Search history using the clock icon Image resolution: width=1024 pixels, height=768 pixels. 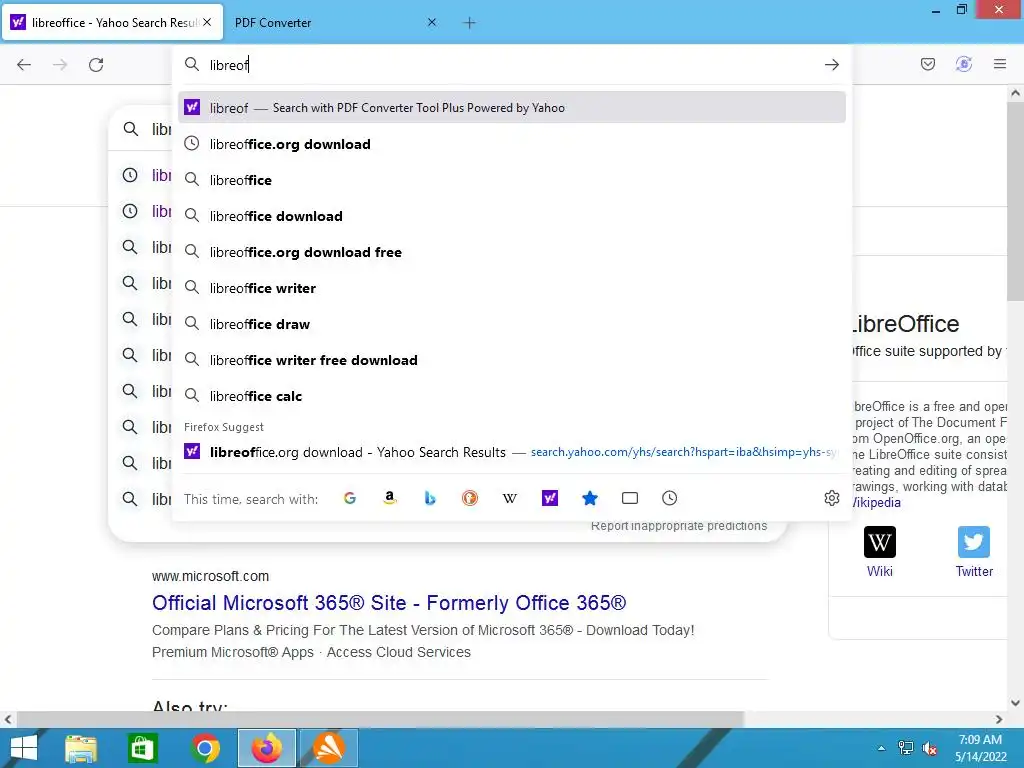pos(669,498)
